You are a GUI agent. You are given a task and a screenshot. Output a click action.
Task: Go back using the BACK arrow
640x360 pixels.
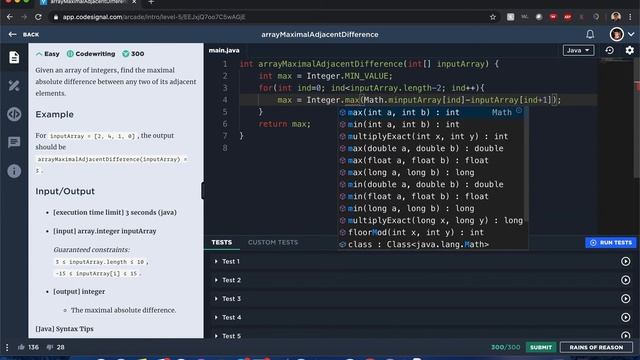point(24,35)
